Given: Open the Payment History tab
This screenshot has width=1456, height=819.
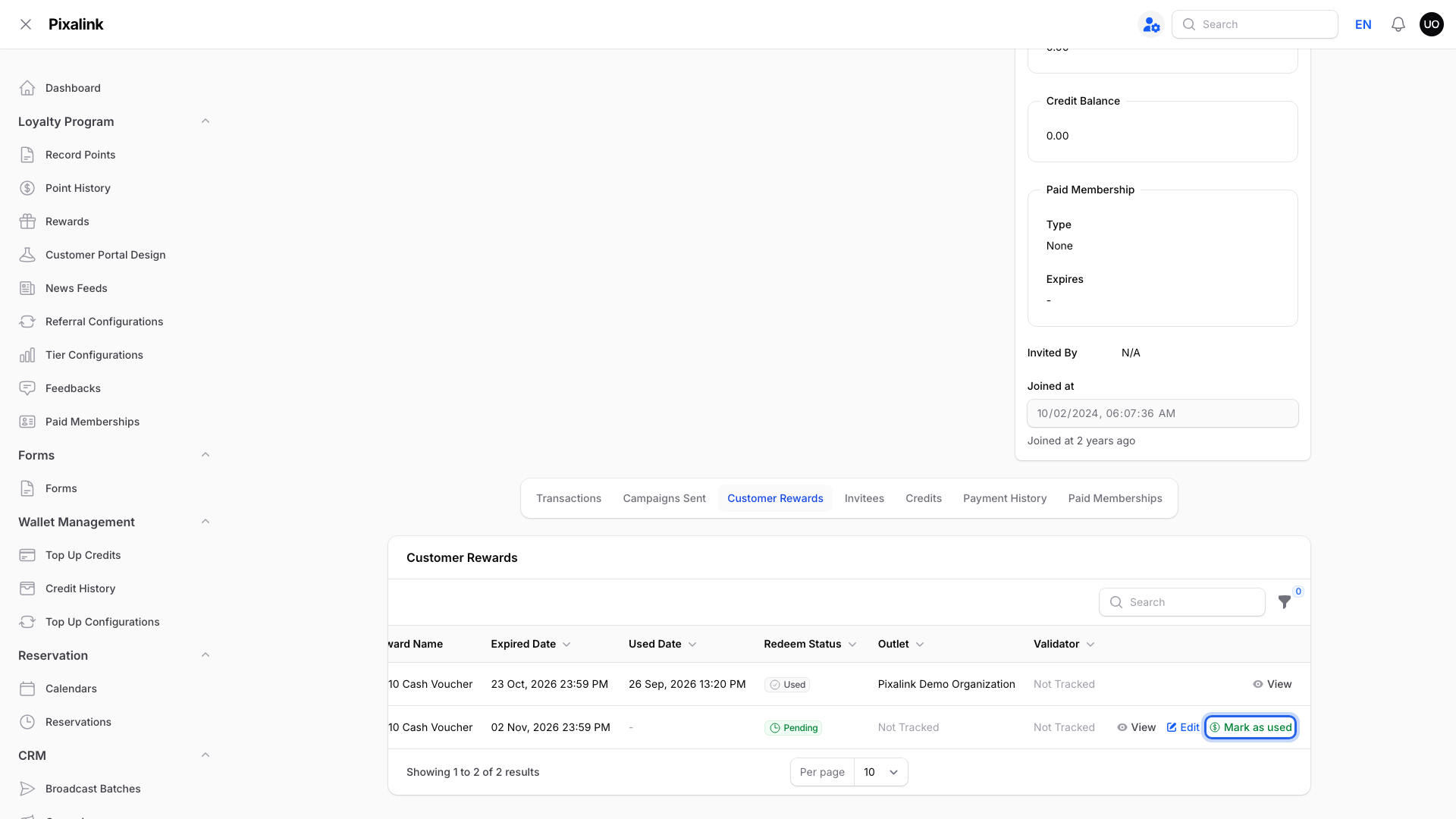Looking at the screenshot, I should (1005, 498).
